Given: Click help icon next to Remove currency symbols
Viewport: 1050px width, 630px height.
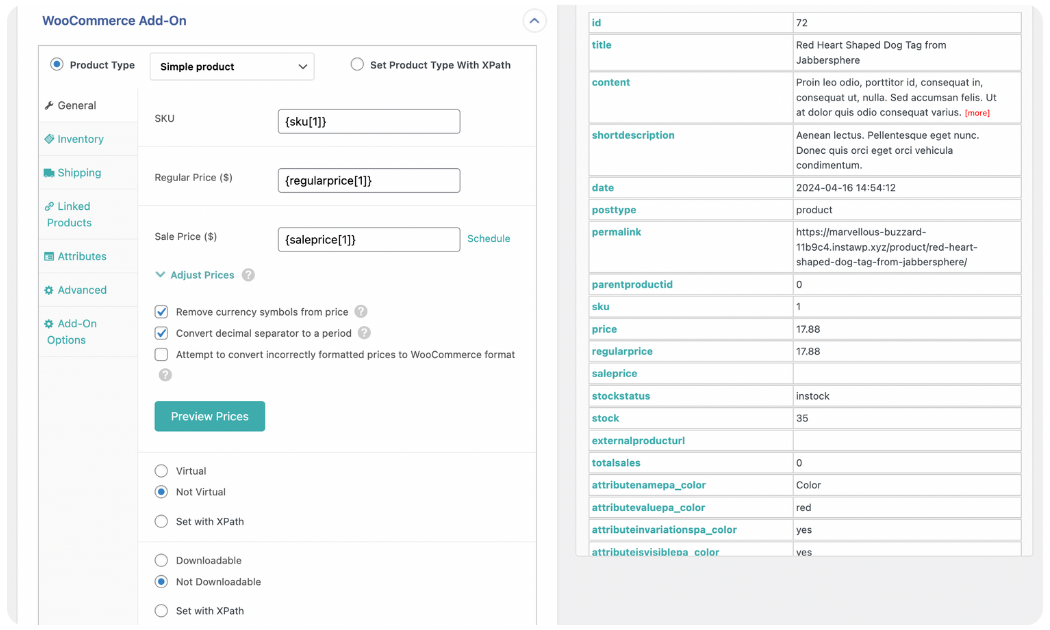Looking at the screenshot, I should coord(361,312).
